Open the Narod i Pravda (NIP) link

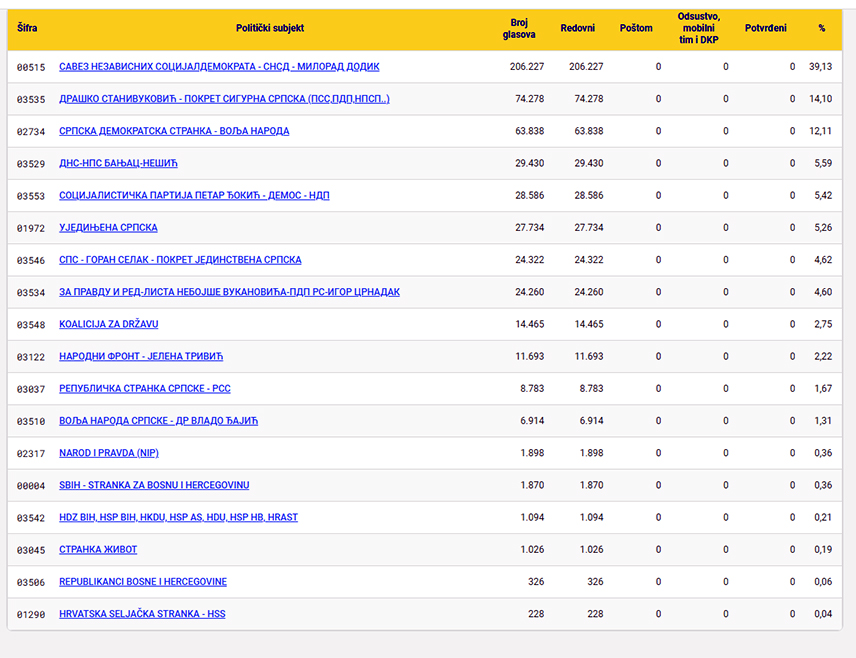(x=109, y=453)
